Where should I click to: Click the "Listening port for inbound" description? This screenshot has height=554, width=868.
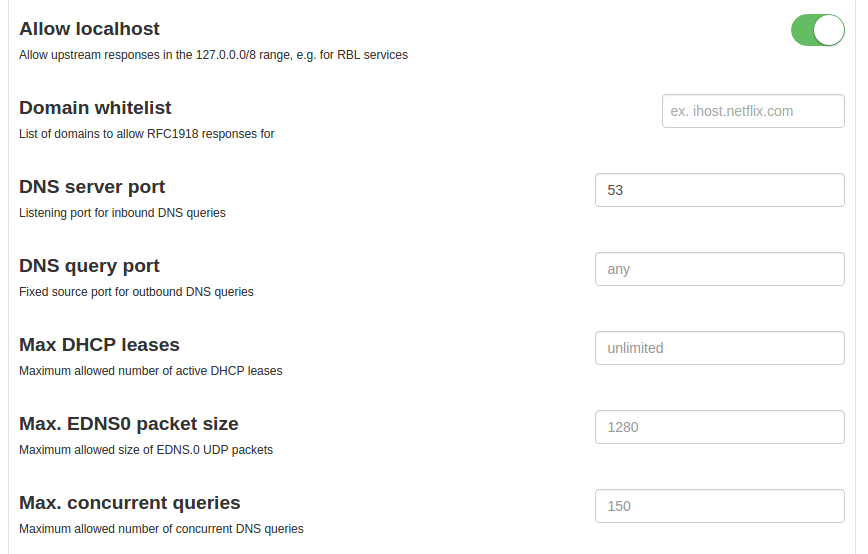click(122, 213)
